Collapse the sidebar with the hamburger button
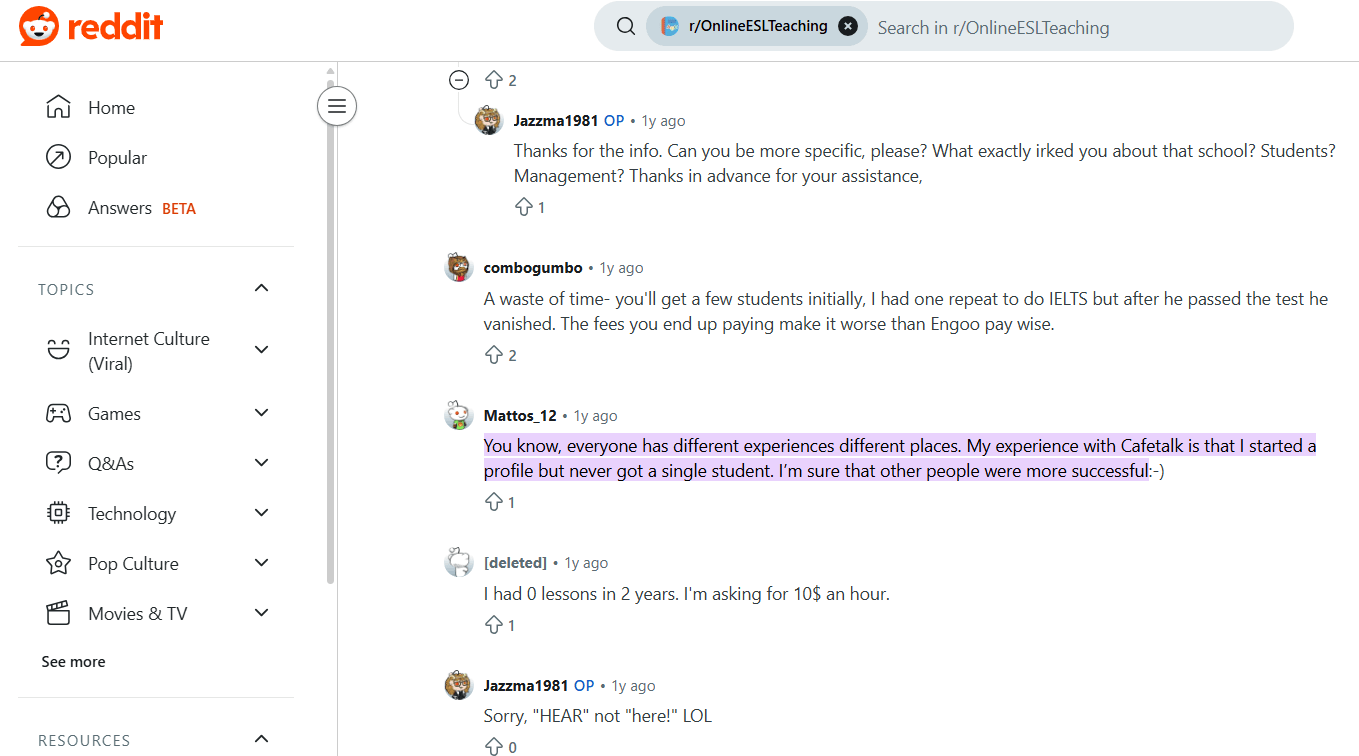The width and height of the screenshot is (1359, 756). click(x=337, y=106)
